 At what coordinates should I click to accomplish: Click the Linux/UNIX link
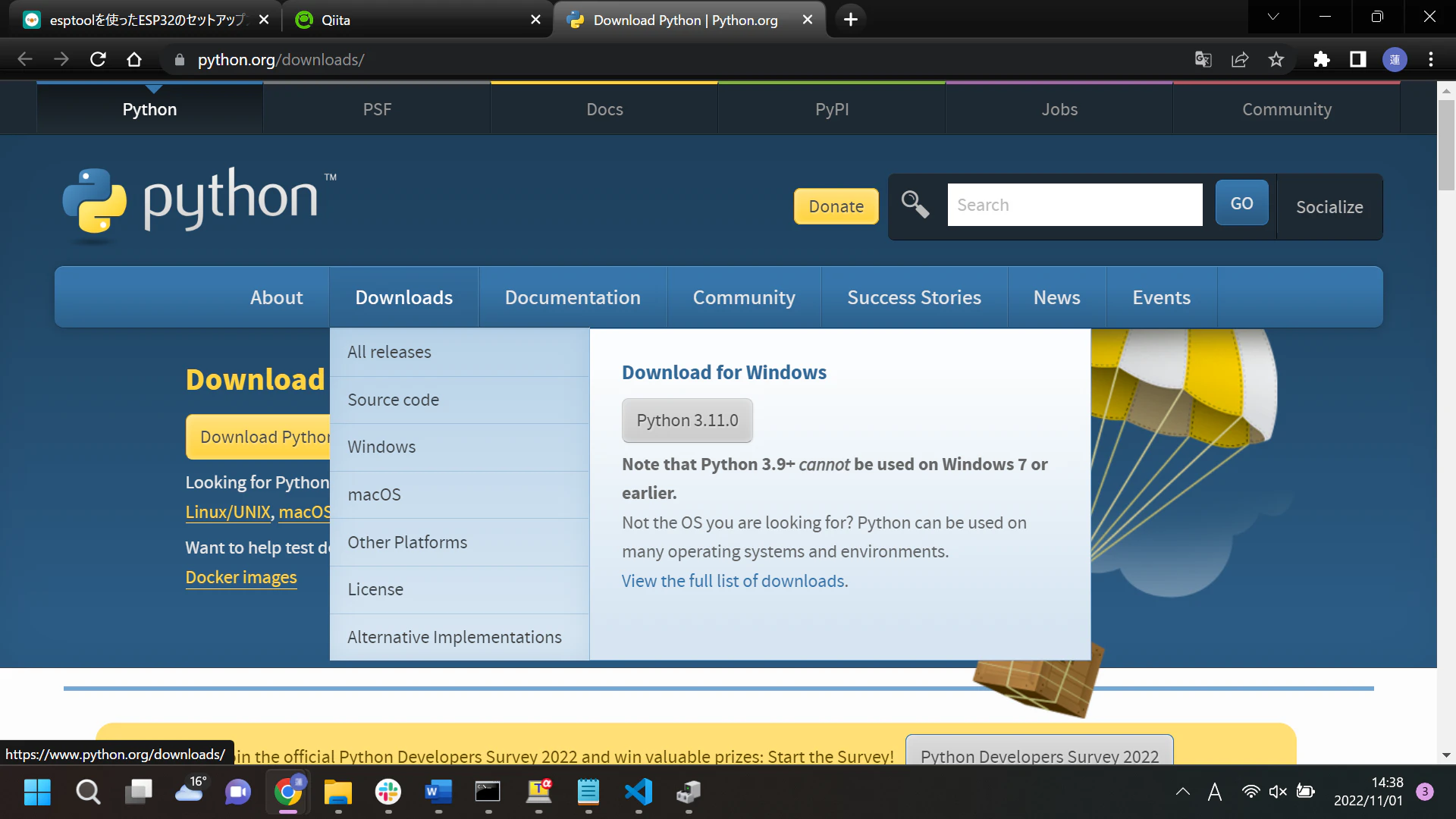click(228, 513)
